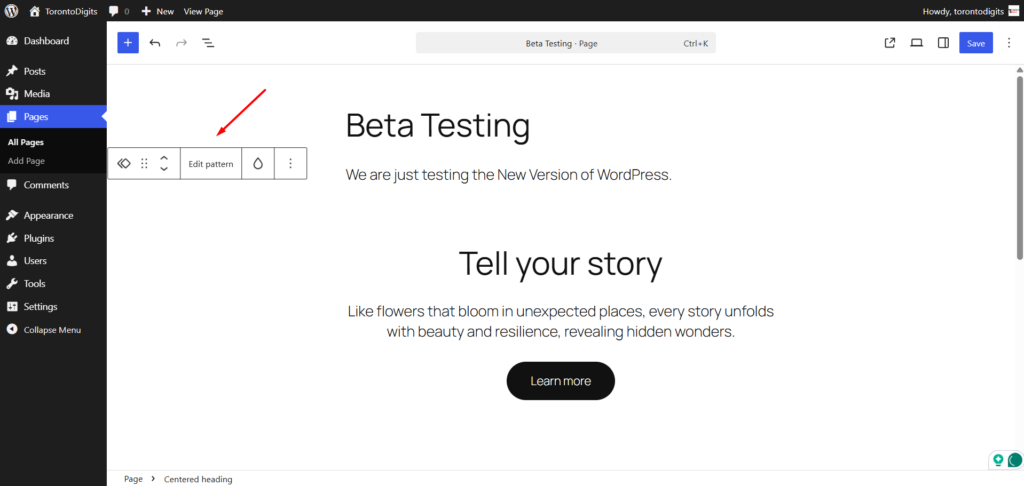Screen dimensions: 1024x486
Task: Collapse the admin sidebar menu
Action: [x=52, y=329]
